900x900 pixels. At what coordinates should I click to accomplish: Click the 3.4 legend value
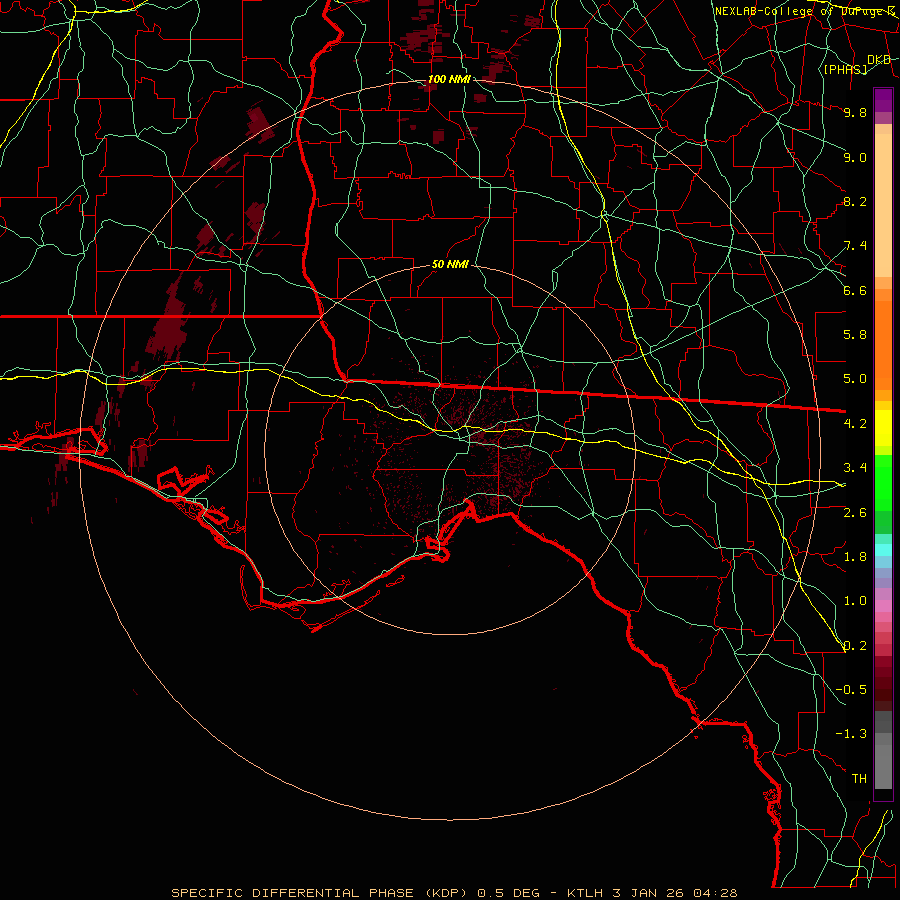tap(855, 468)
